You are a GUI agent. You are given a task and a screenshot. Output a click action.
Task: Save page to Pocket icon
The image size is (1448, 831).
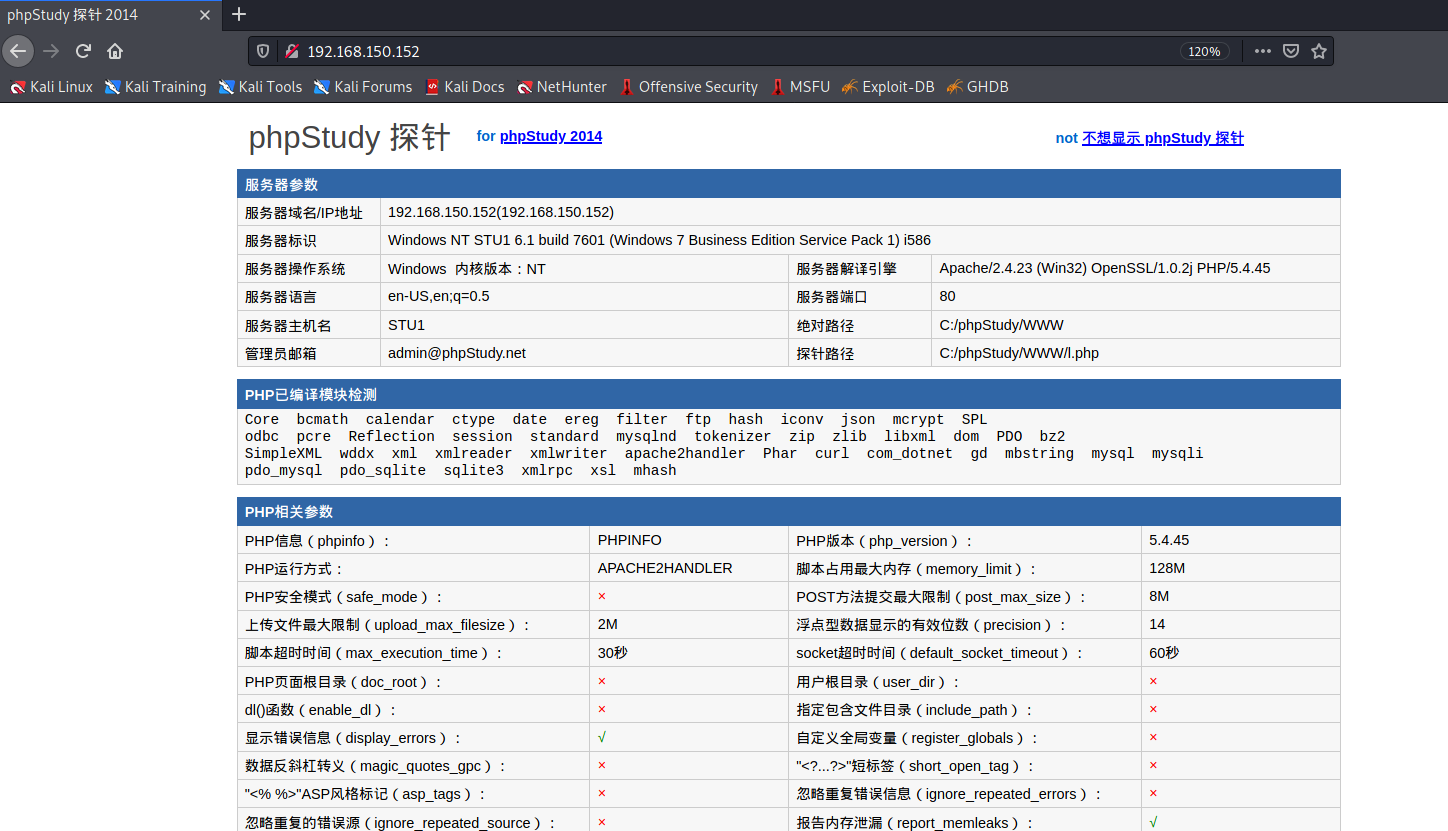pyautogui.click(x=1291, y=51)
